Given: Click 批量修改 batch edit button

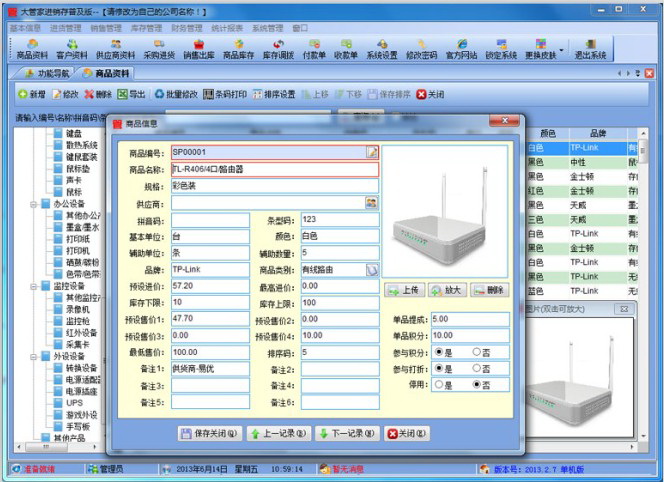Looking at the screenshot, I should (176, 94).
